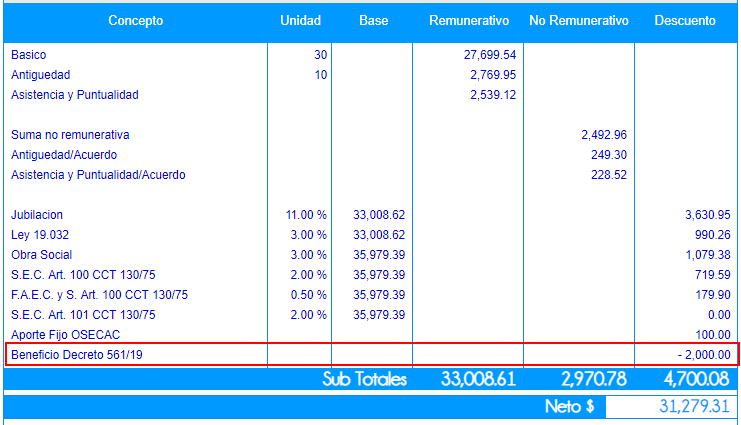
Task: Click the Base column header
Action: pos(372,21)
